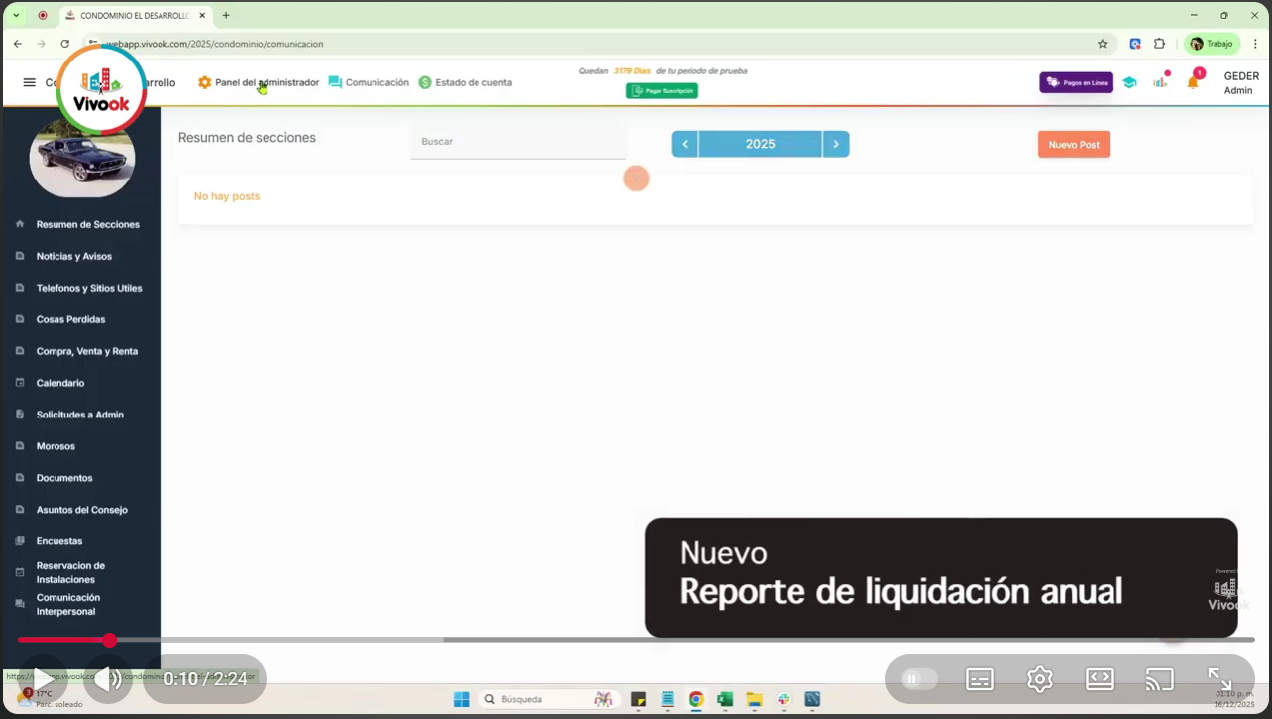The image size is (1272, 719).
Task: Turn on video subtitles captions
Action: point(980,679)
